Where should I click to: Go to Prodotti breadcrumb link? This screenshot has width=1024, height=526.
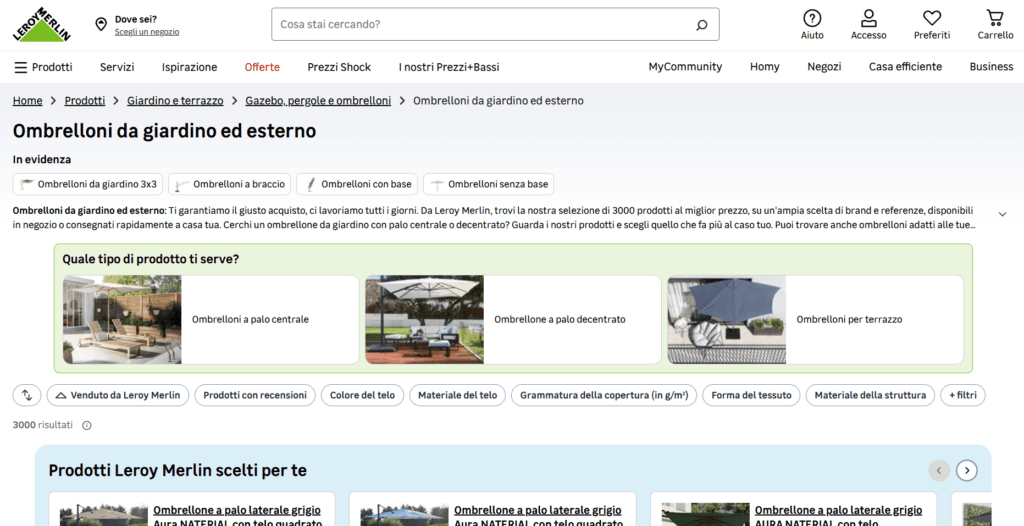(85, 101)
